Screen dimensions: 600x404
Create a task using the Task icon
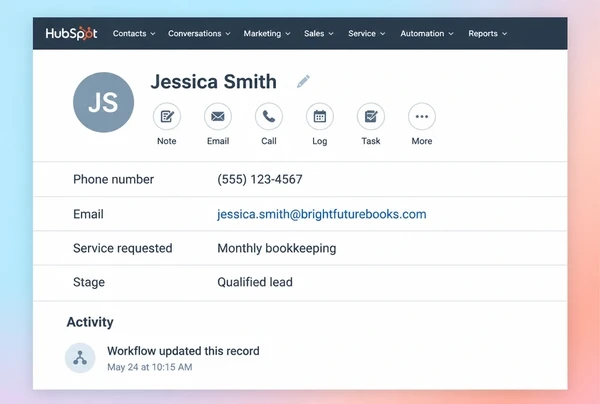371,116
